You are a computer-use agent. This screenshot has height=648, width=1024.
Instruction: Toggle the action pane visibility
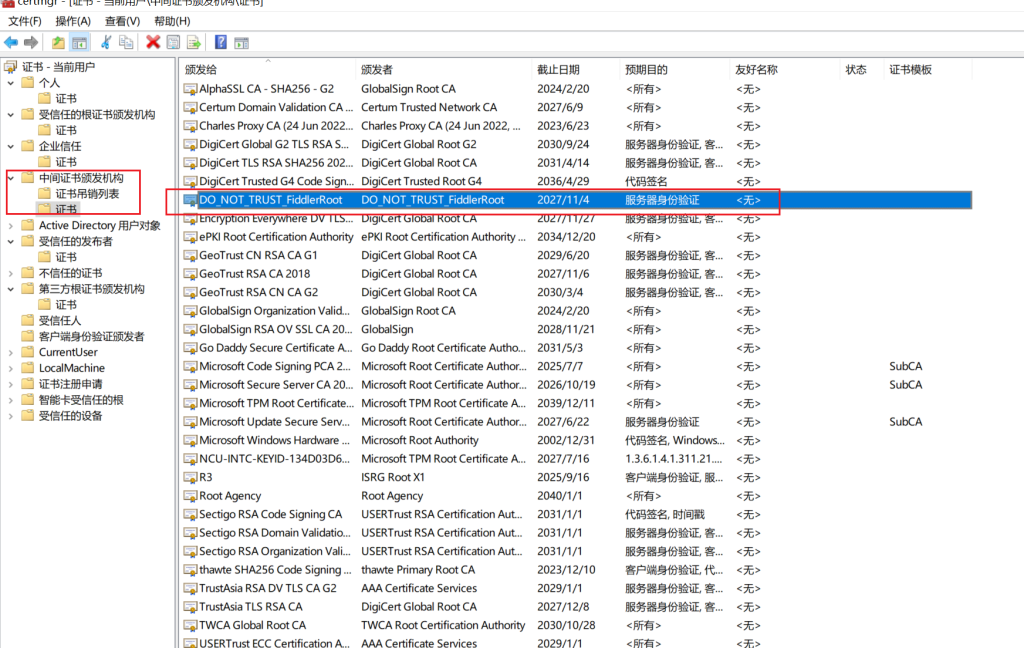242,43
